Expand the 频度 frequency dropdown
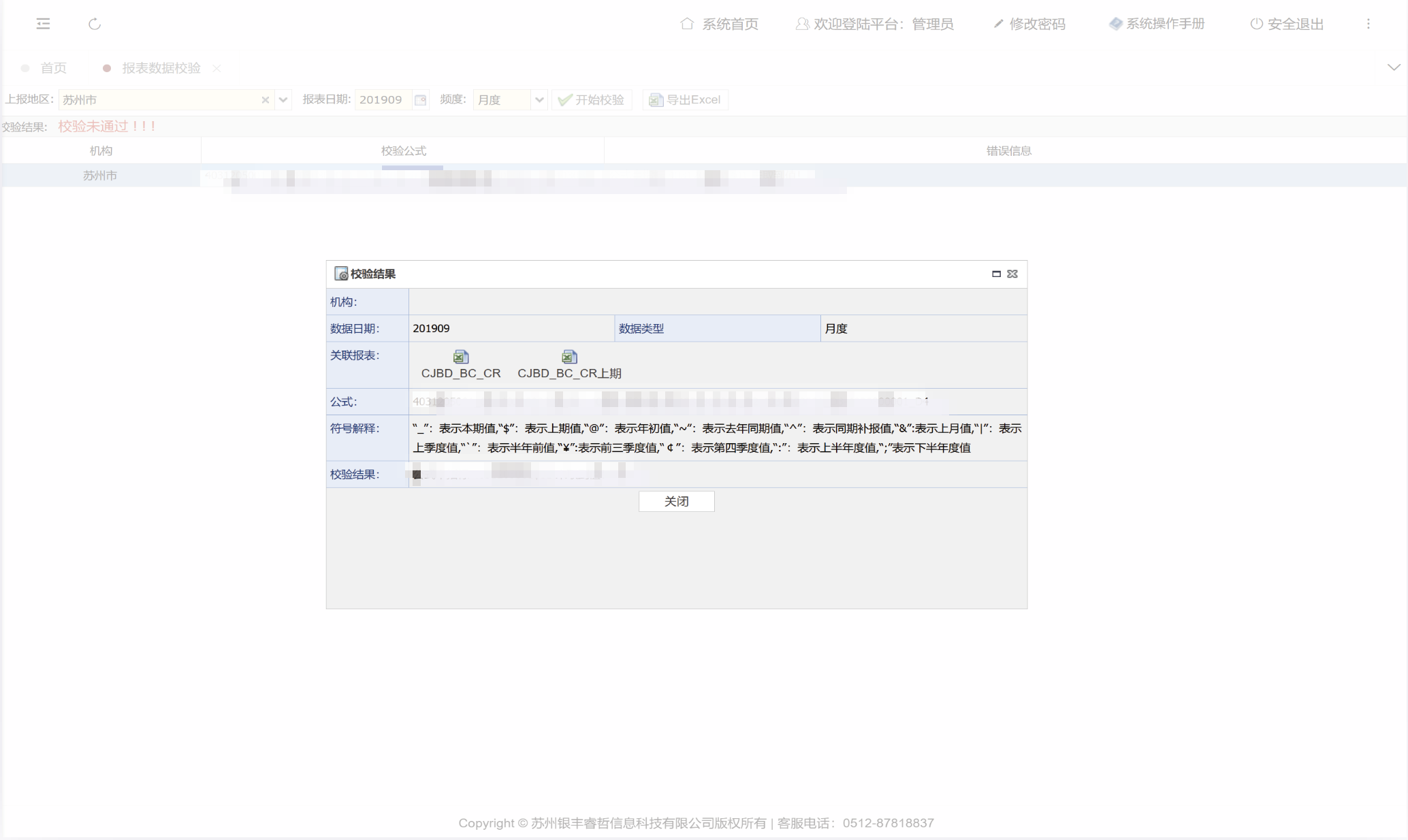 point(539,100)
